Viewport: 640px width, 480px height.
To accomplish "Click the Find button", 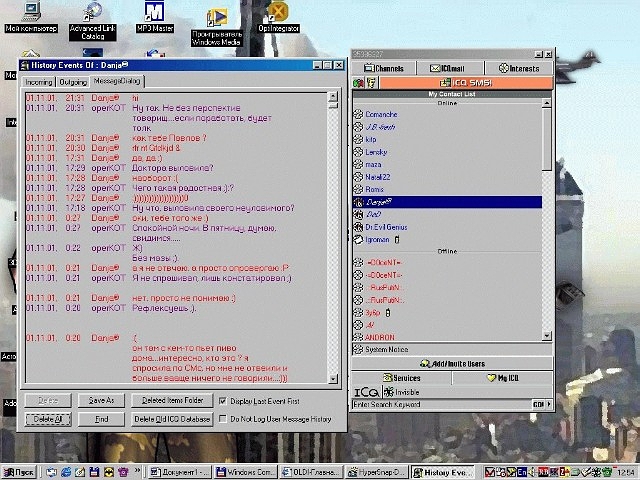I will pos(101,419).
